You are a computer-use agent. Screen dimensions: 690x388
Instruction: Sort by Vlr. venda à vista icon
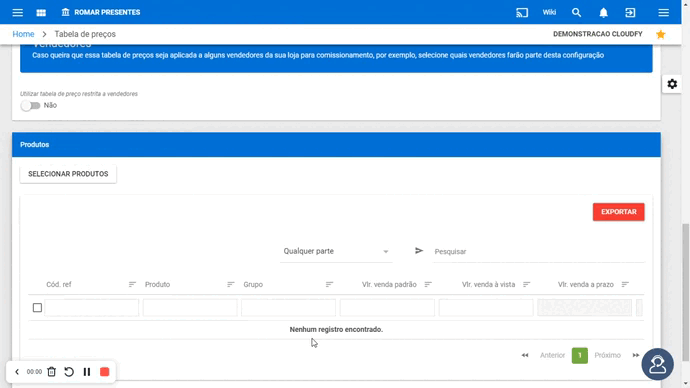click(526, 285)
